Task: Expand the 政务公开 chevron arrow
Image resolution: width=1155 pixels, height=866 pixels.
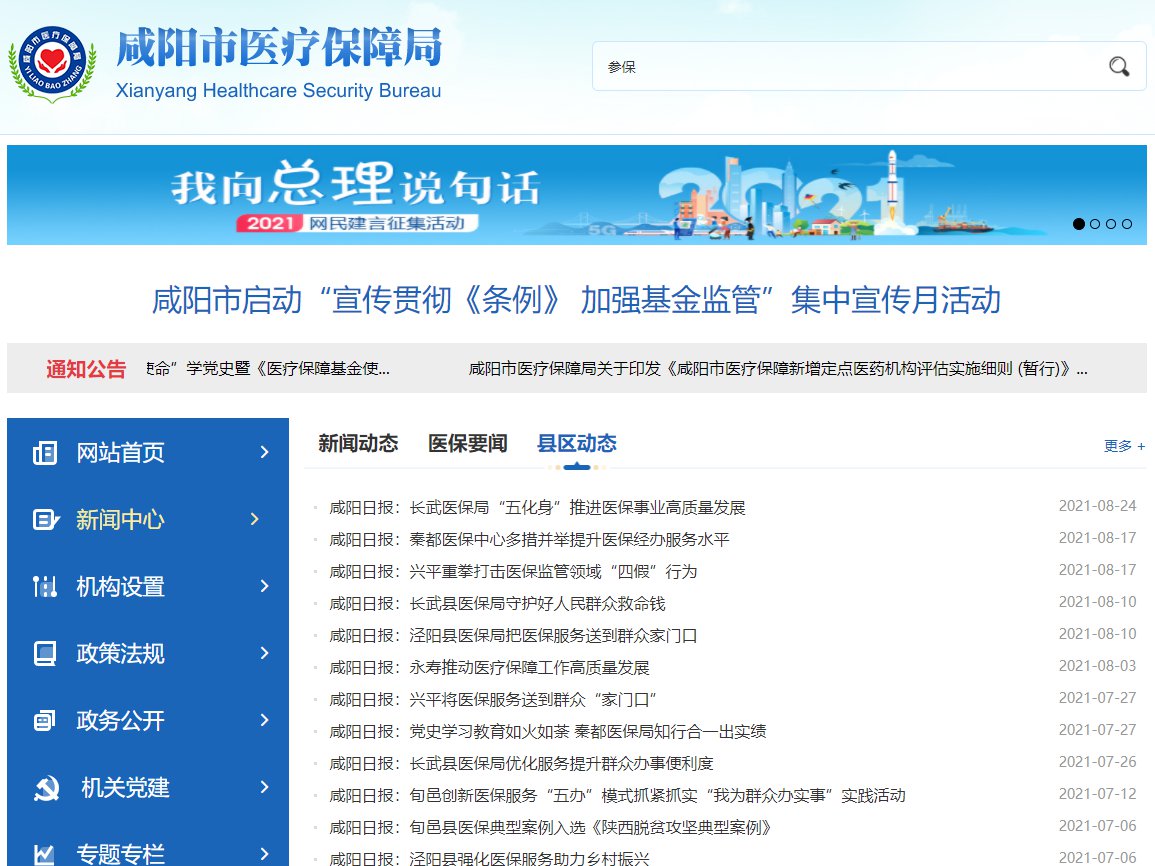Action: click(x=264, y=721)
